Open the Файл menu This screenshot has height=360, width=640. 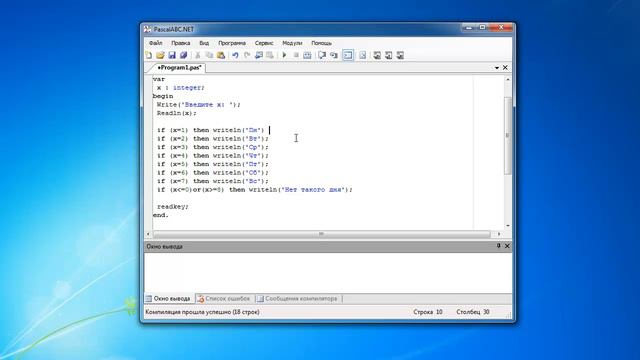coord(156,43)
